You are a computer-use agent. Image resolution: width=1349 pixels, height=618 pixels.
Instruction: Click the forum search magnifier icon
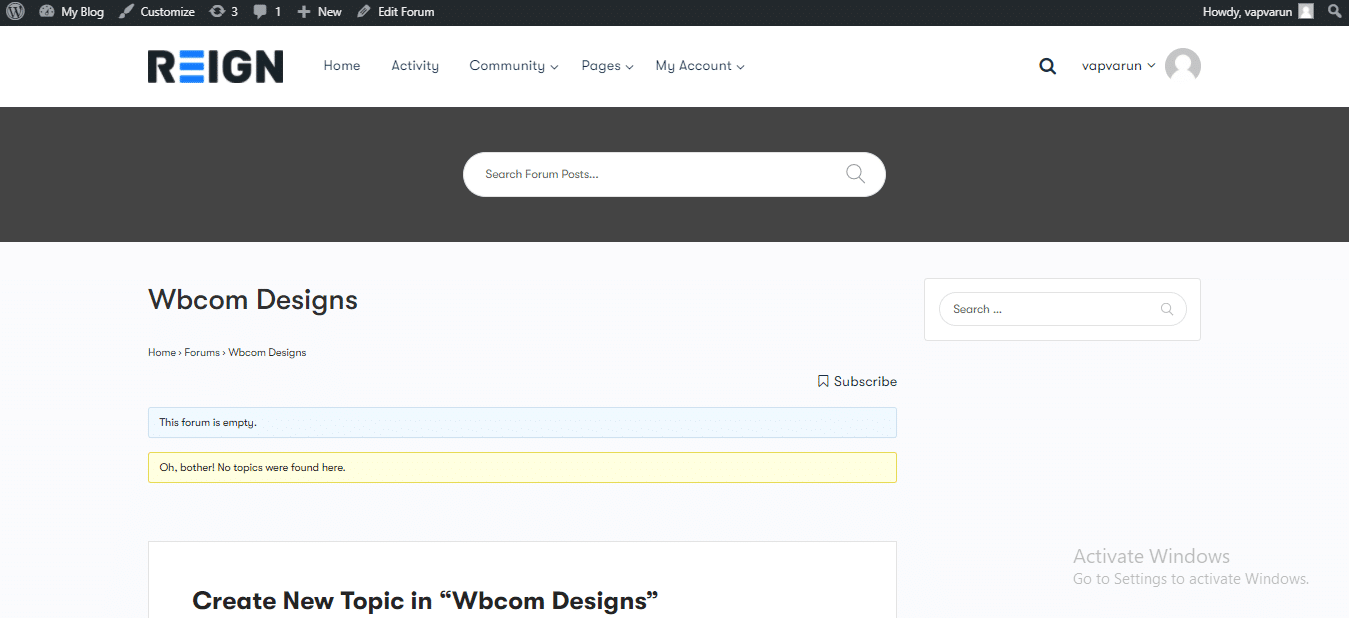coord(855,174)
